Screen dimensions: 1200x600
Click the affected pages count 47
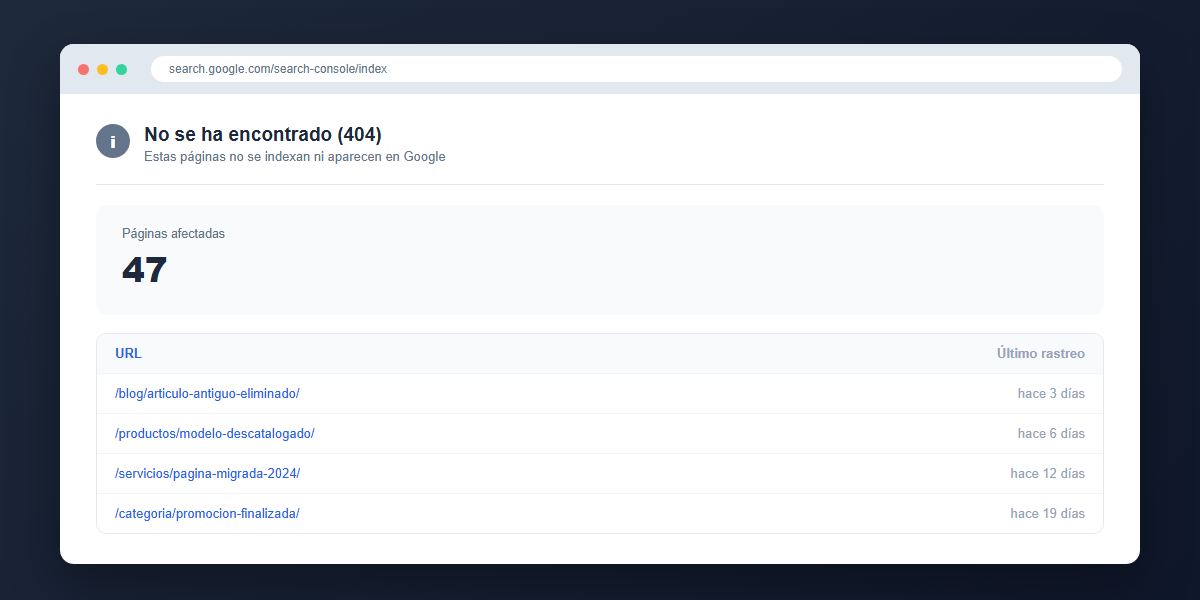coord(144,270)
